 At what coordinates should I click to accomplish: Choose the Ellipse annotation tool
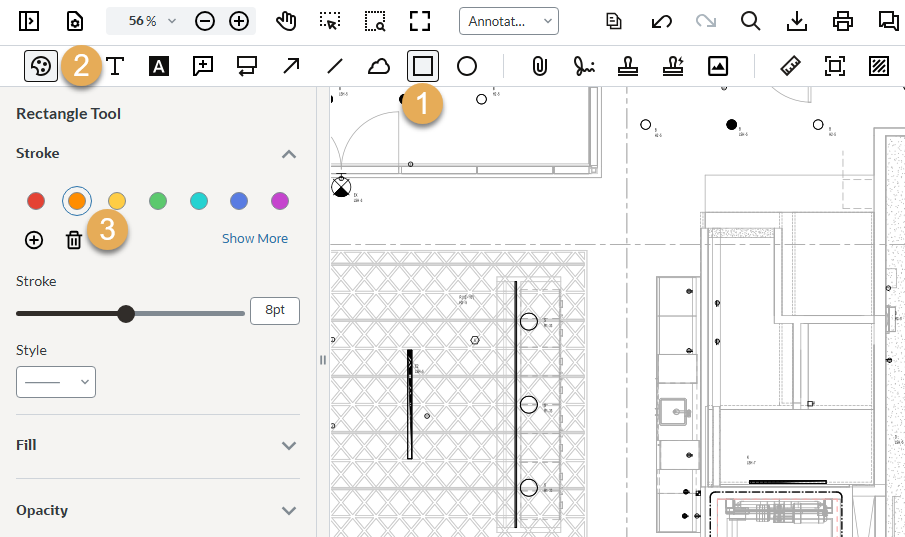[x=467, y=67]
